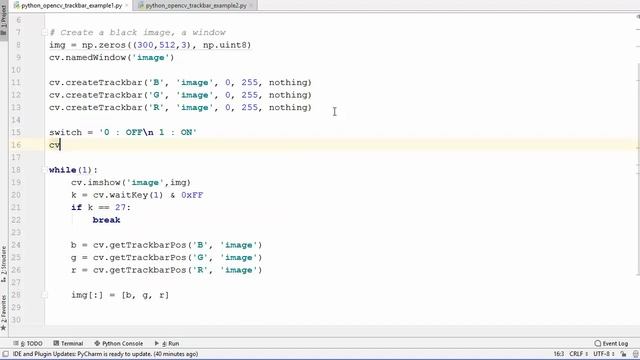Change CRLF line separator setting
The image size is (640, 360).
pyautogui.click(x=578, y=354)
